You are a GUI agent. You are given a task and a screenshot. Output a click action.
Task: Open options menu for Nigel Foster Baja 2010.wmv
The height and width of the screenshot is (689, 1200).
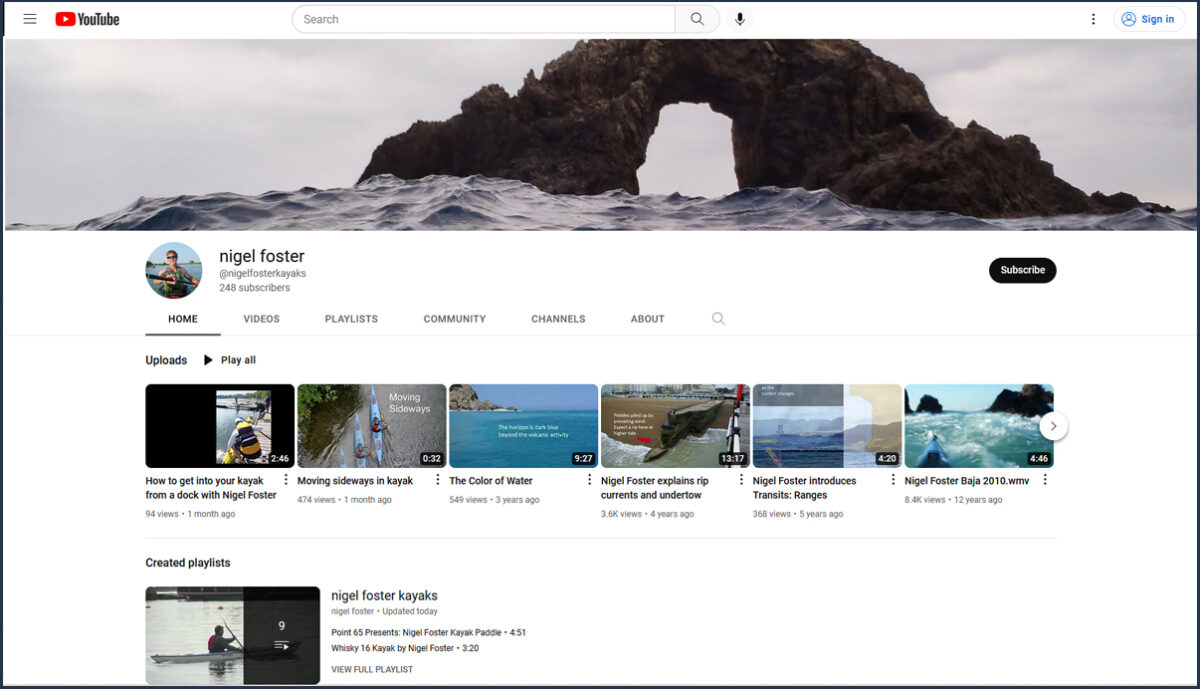coord(1045,480)
